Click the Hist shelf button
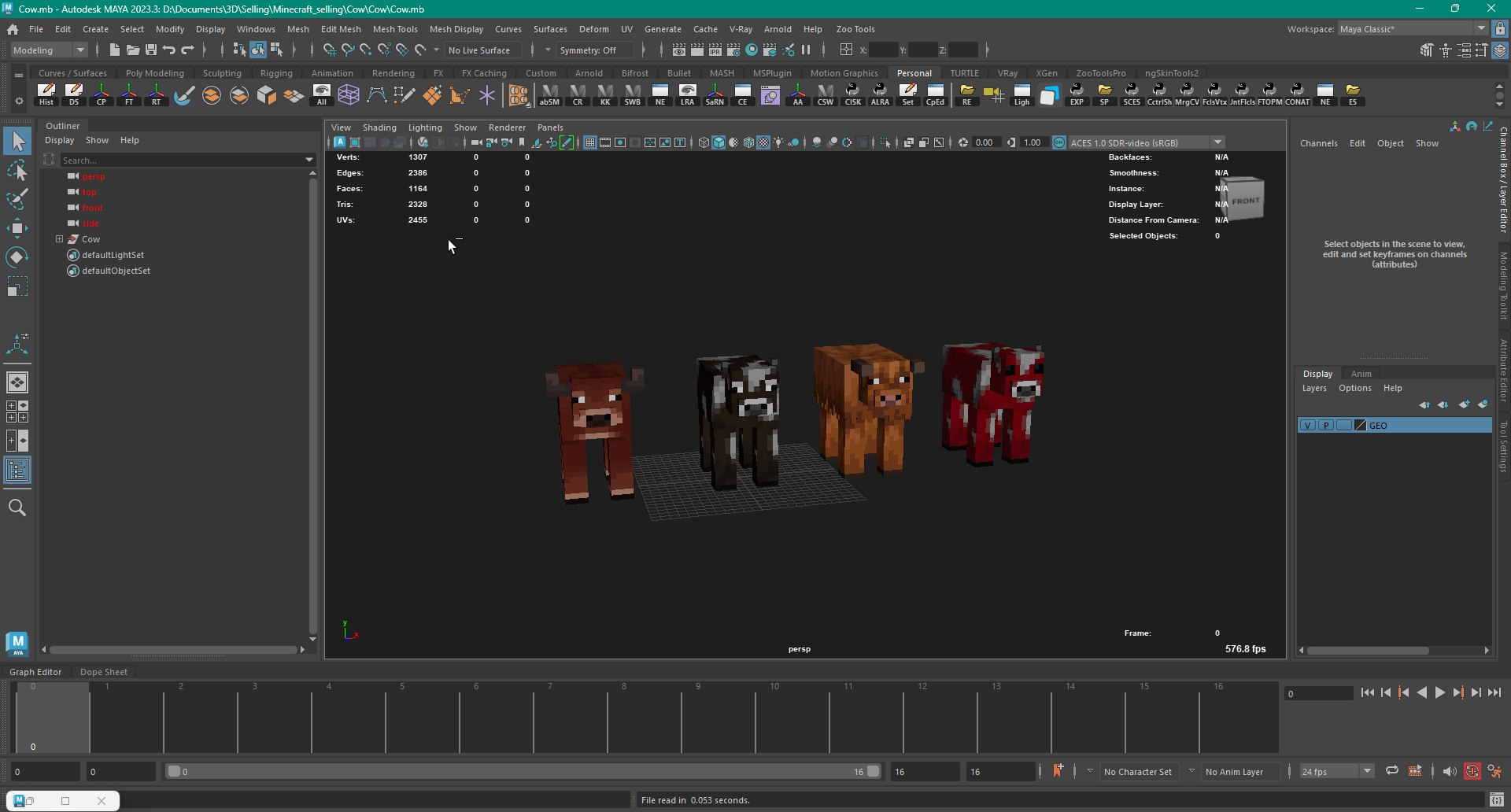1511x812 pixels. (46, 94)
